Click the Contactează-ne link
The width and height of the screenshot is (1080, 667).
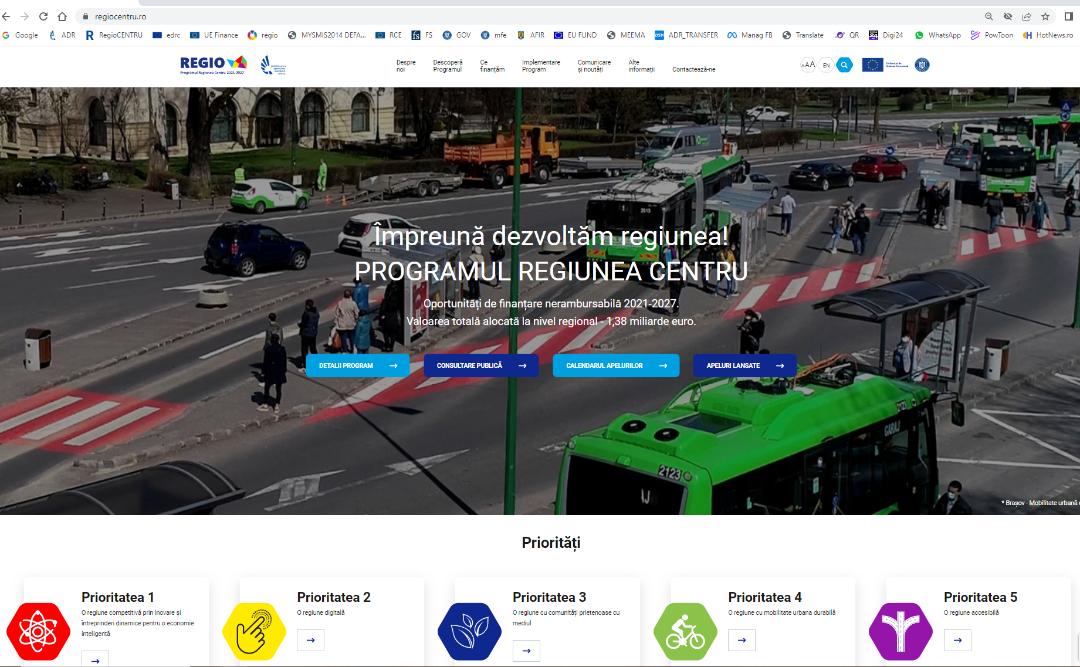click(694, 70)
